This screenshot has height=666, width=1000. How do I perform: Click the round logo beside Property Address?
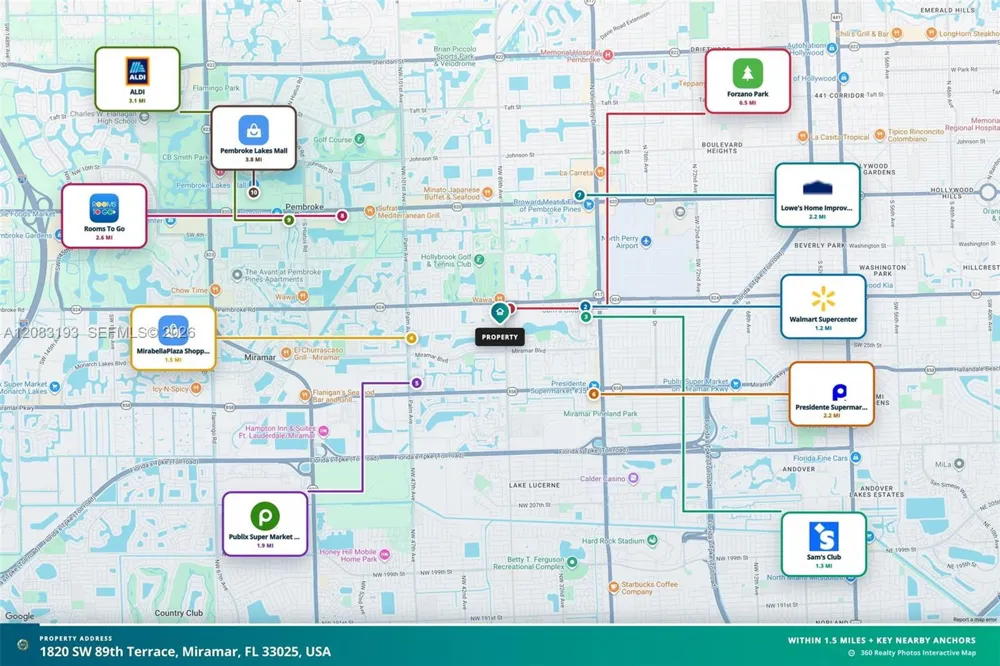23,645
